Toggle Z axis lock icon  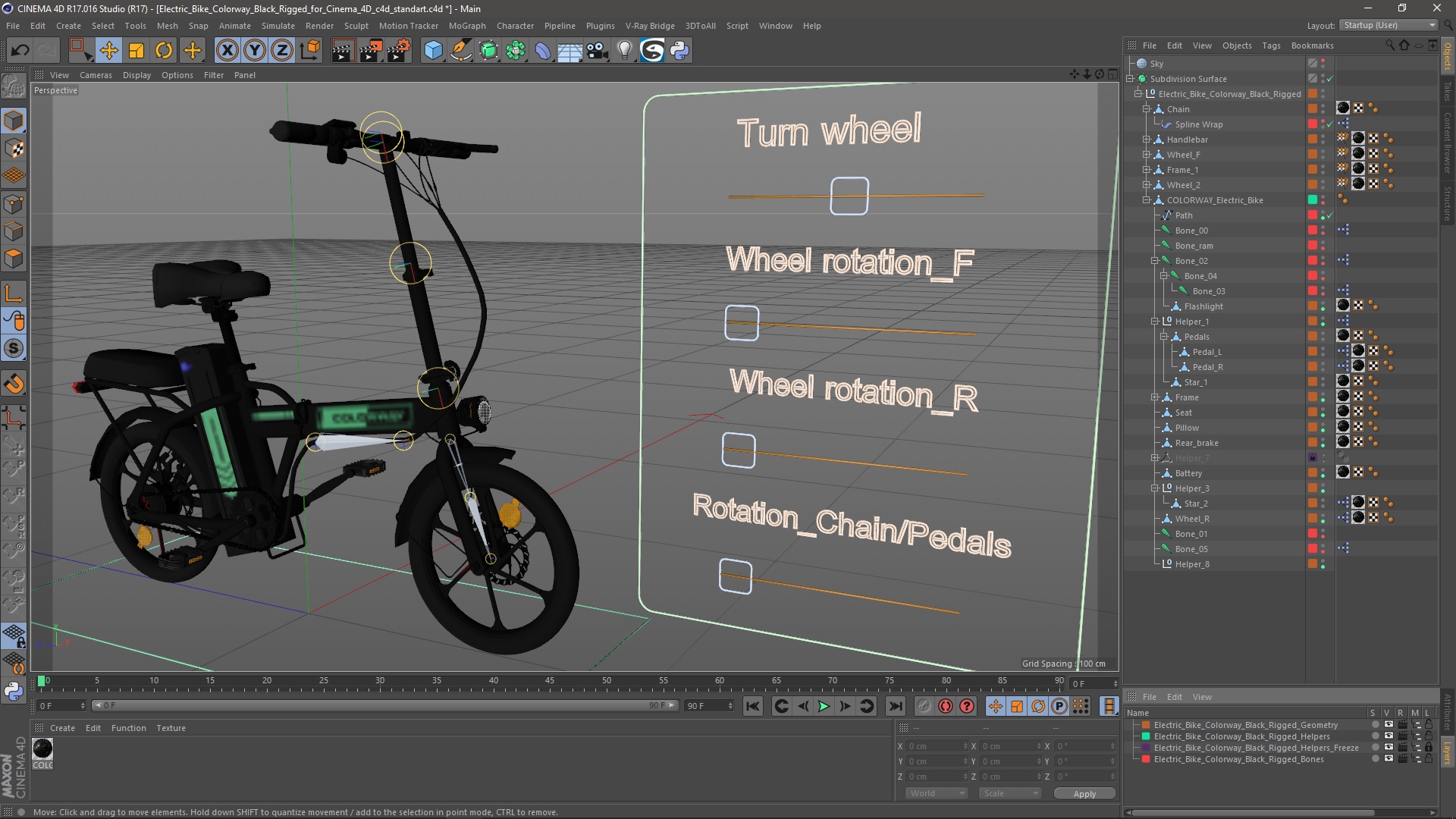[282, 51]
